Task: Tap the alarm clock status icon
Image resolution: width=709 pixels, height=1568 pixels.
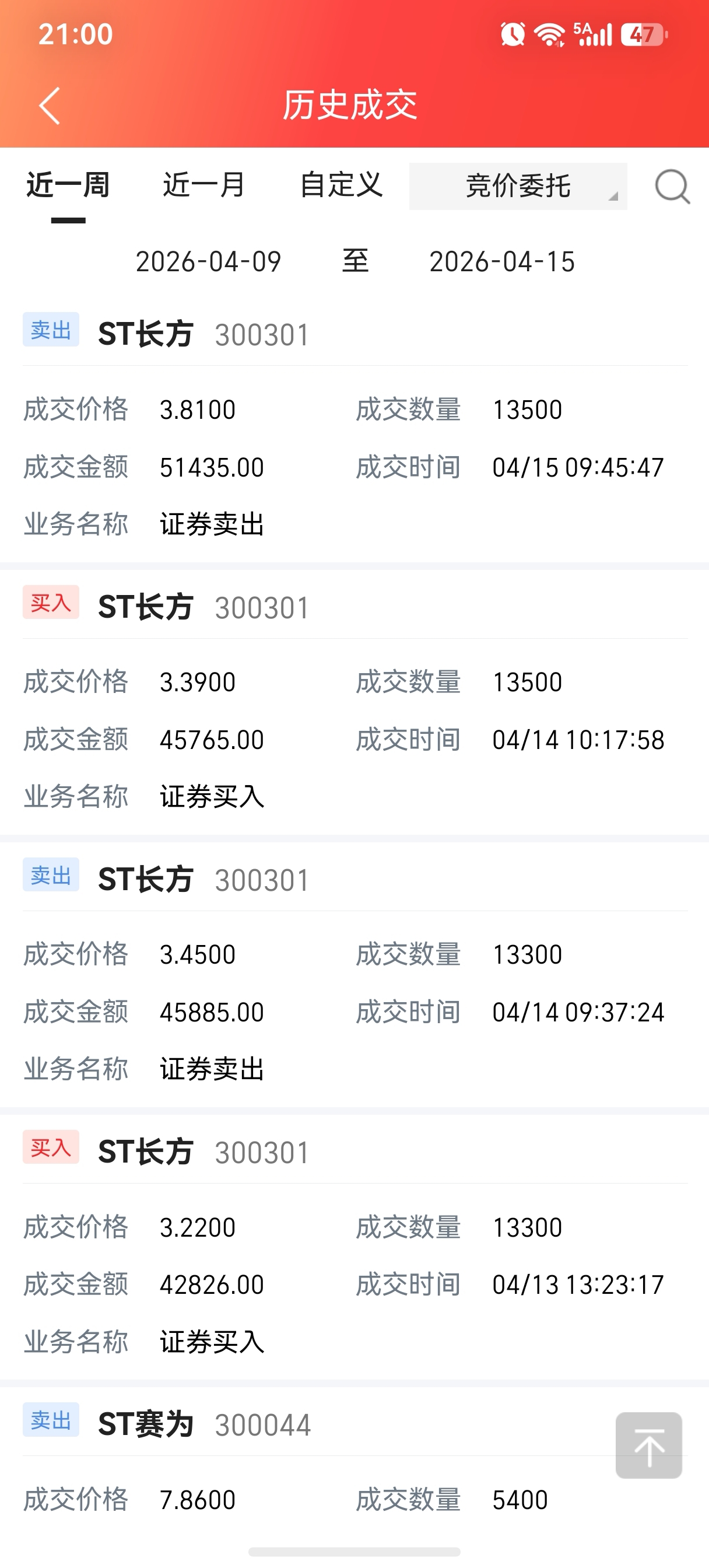Action: pos(513,34)
